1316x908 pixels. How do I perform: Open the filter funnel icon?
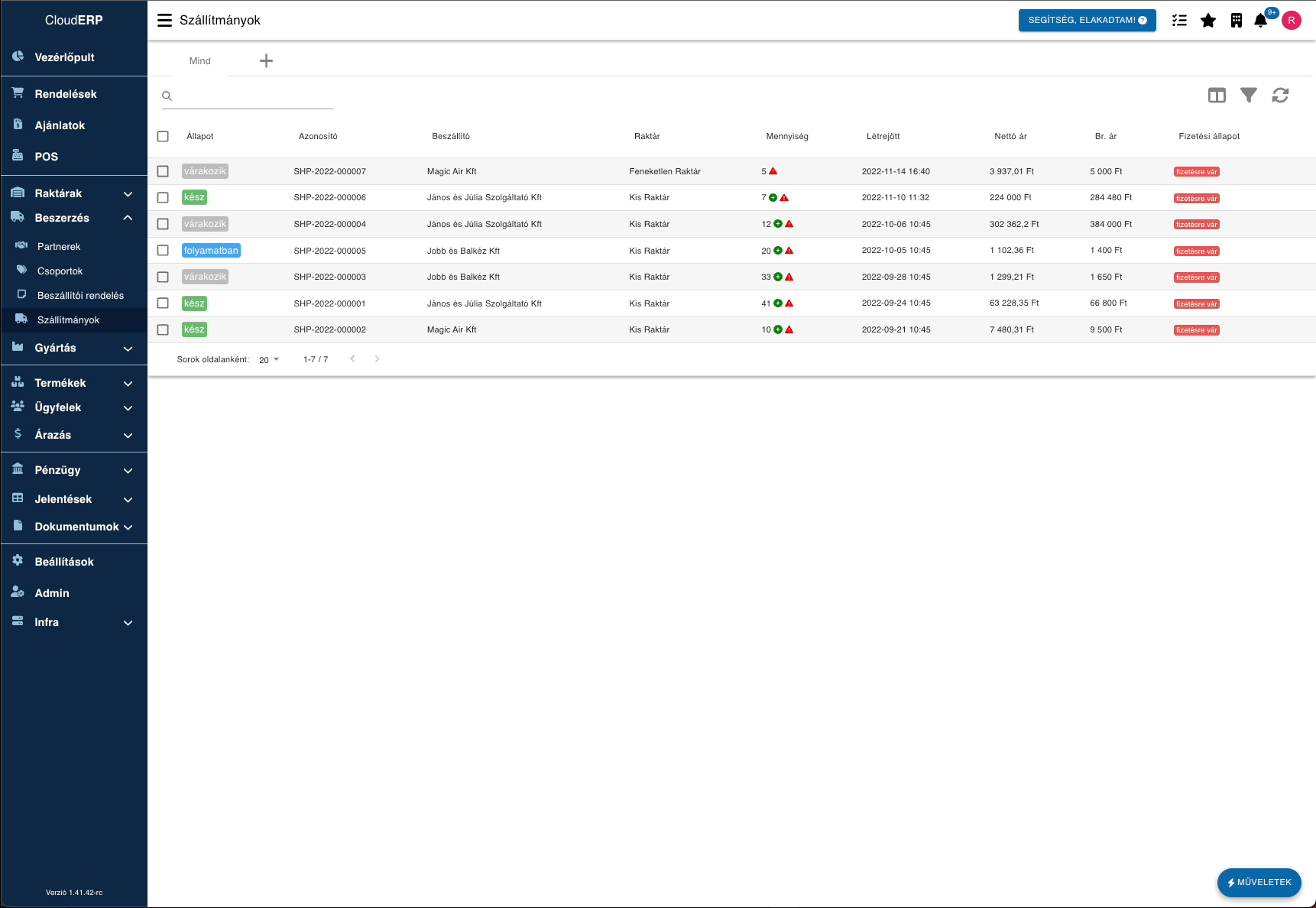(x=1249, y=95)
